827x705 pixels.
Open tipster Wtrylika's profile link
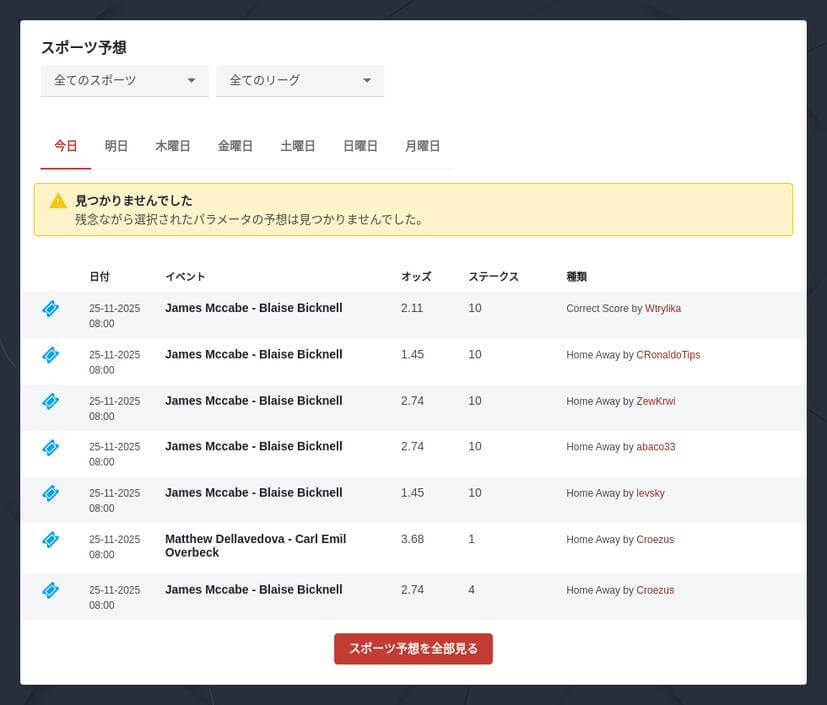[x=662, y=309]
